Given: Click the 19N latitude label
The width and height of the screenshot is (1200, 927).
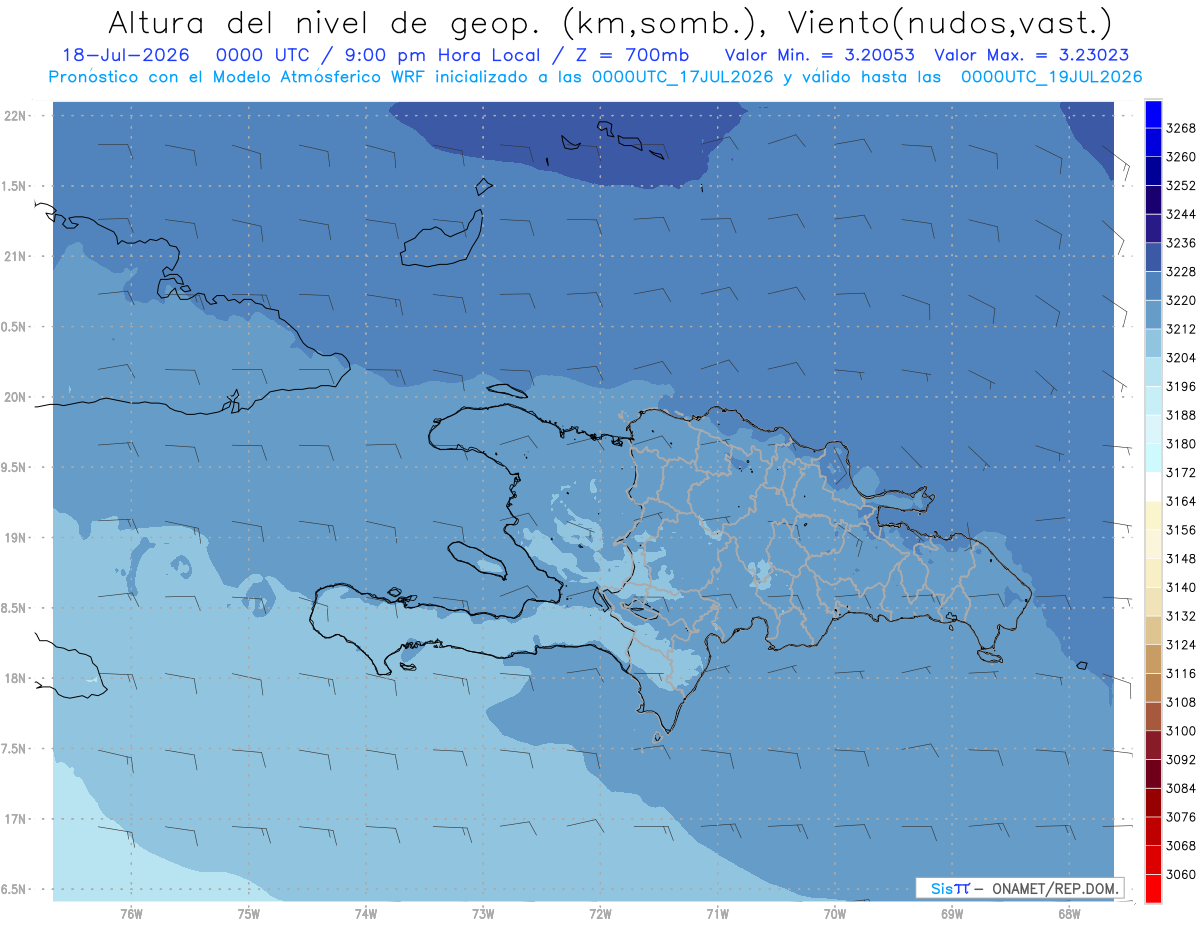Looking at the screenshot, I should [15, 538].
